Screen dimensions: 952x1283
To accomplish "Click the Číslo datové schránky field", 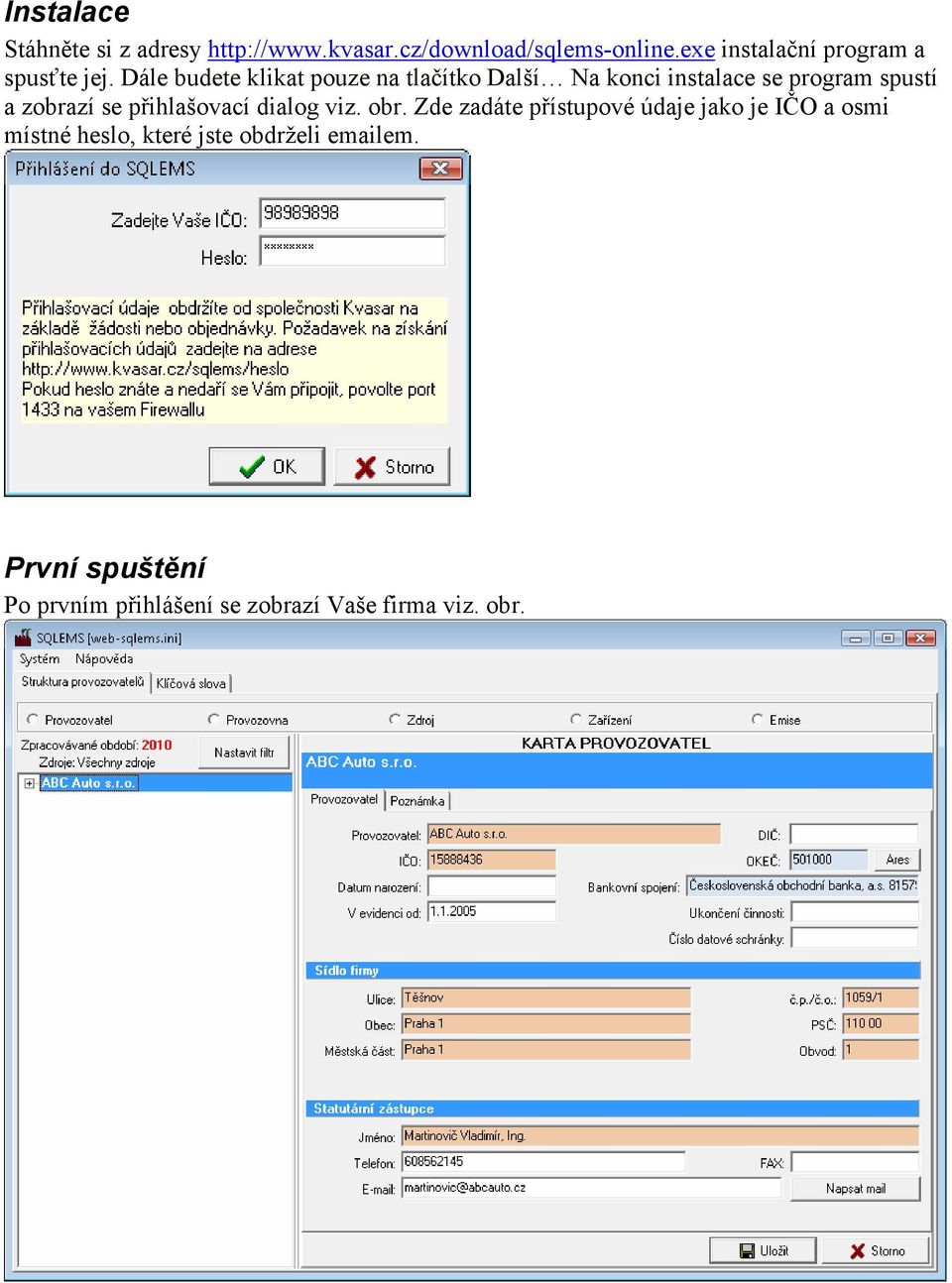I will point(854,938).
